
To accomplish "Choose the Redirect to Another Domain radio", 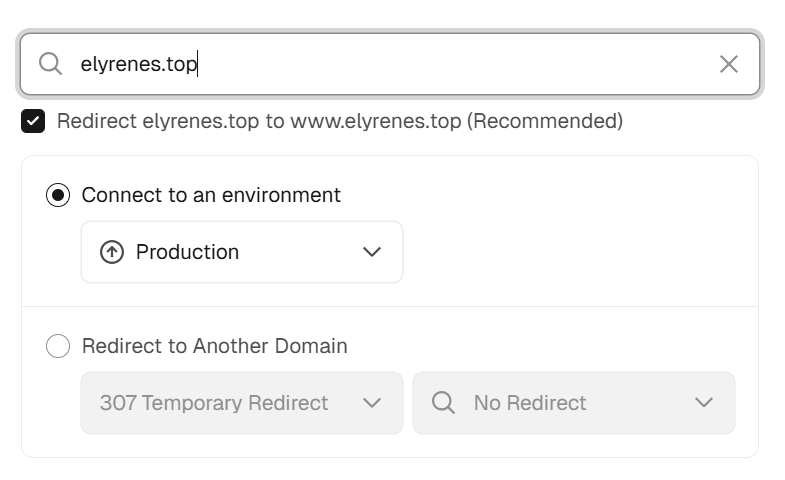I will pos(58,346).
